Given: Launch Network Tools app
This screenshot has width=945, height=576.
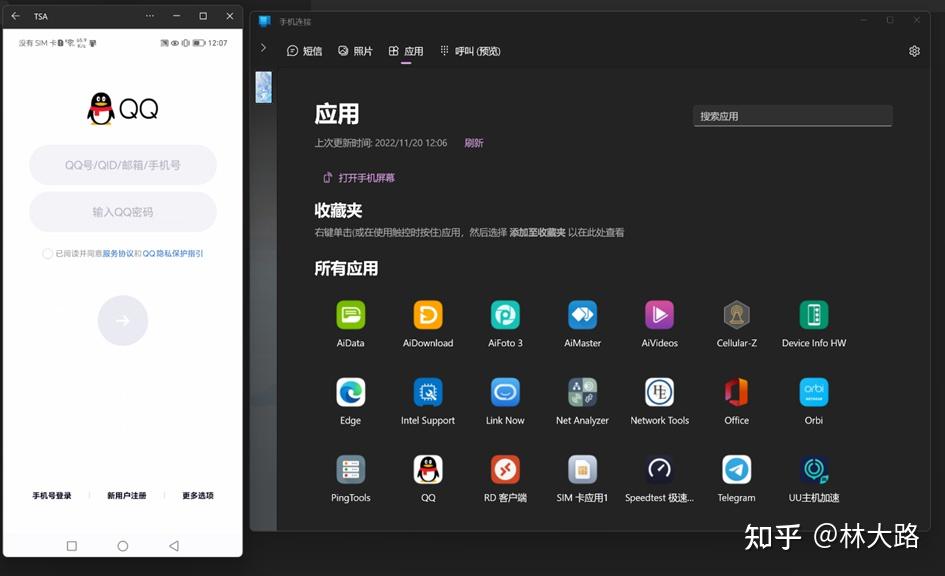Looking at the screenshot, I should [x=659, y=392].
